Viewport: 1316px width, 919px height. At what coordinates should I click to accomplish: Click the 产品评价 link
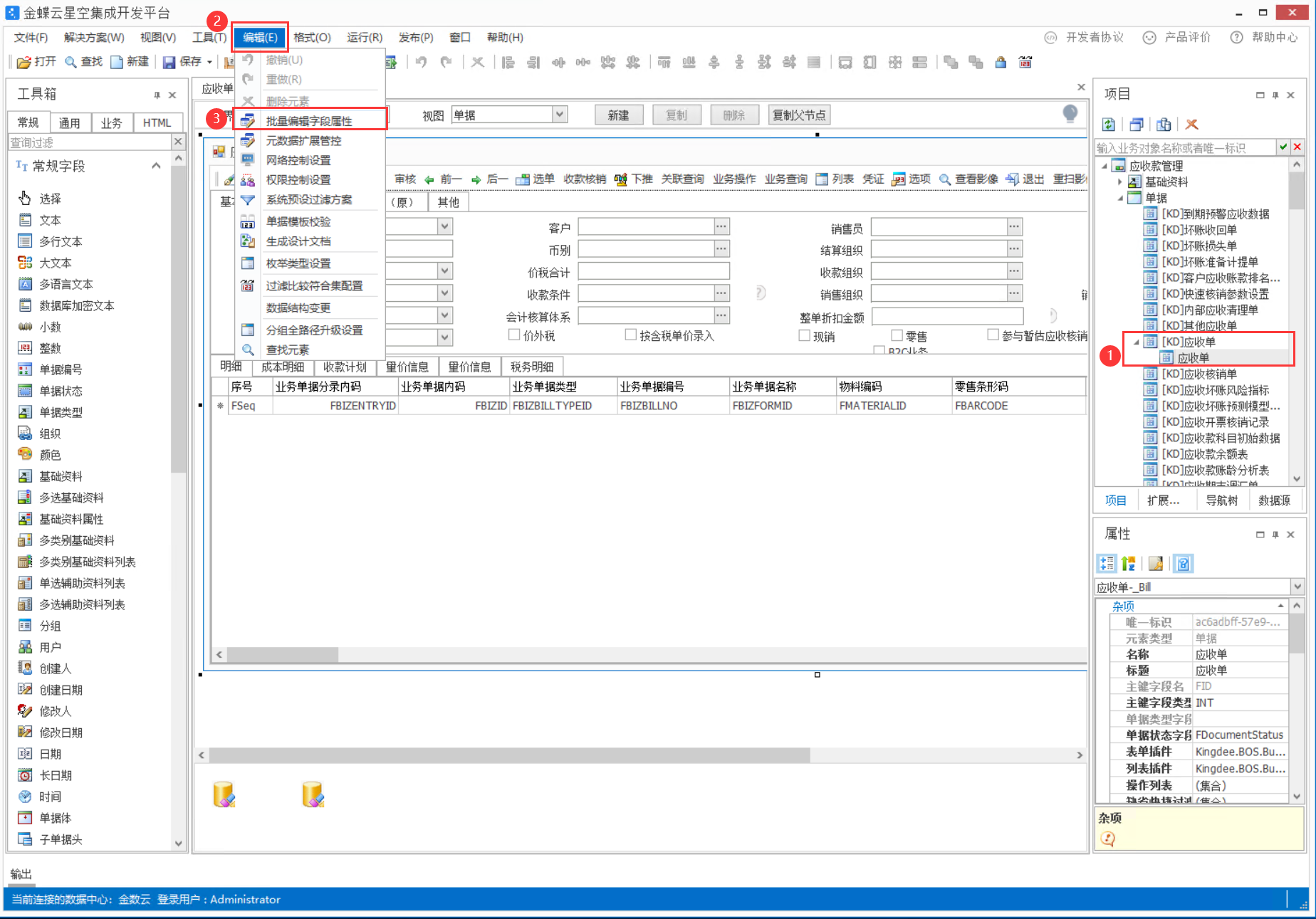click(x=1176, y=37)
